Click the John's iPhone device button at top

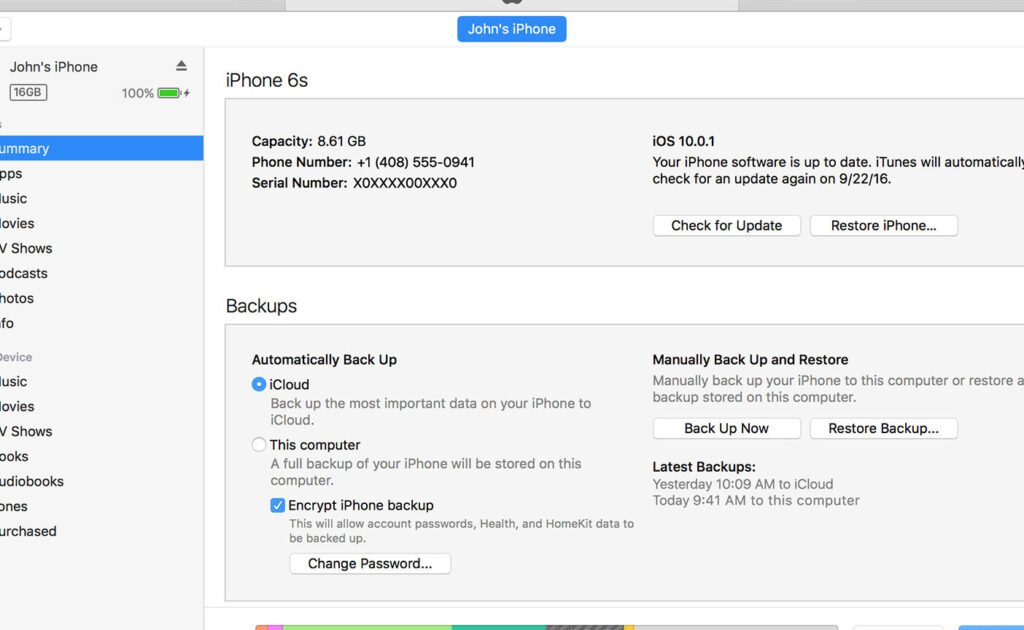511,29
